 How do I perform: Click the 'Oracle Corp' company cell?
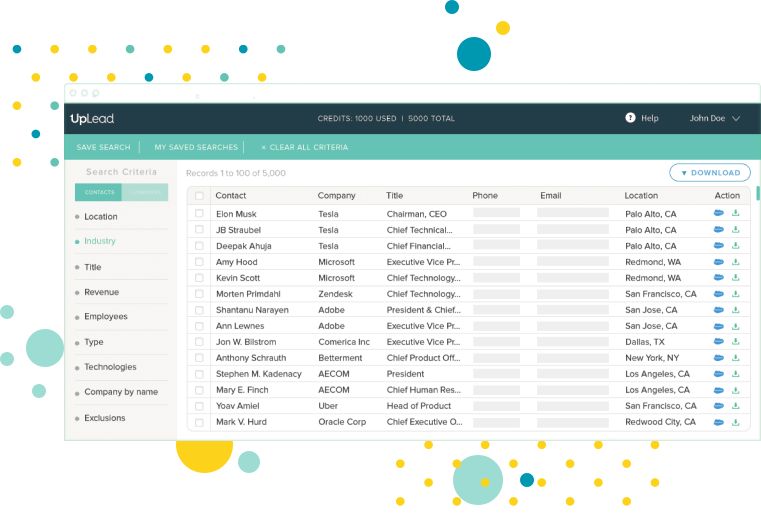(x=342, y=422)
